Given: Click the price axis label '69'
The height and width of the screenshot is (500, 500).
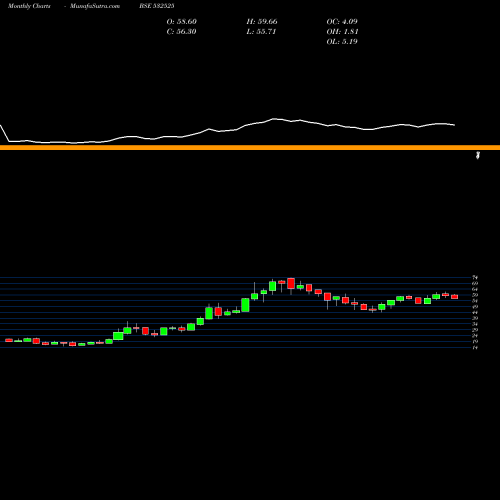Looking at the screenshot, I should tap(475, 283).
